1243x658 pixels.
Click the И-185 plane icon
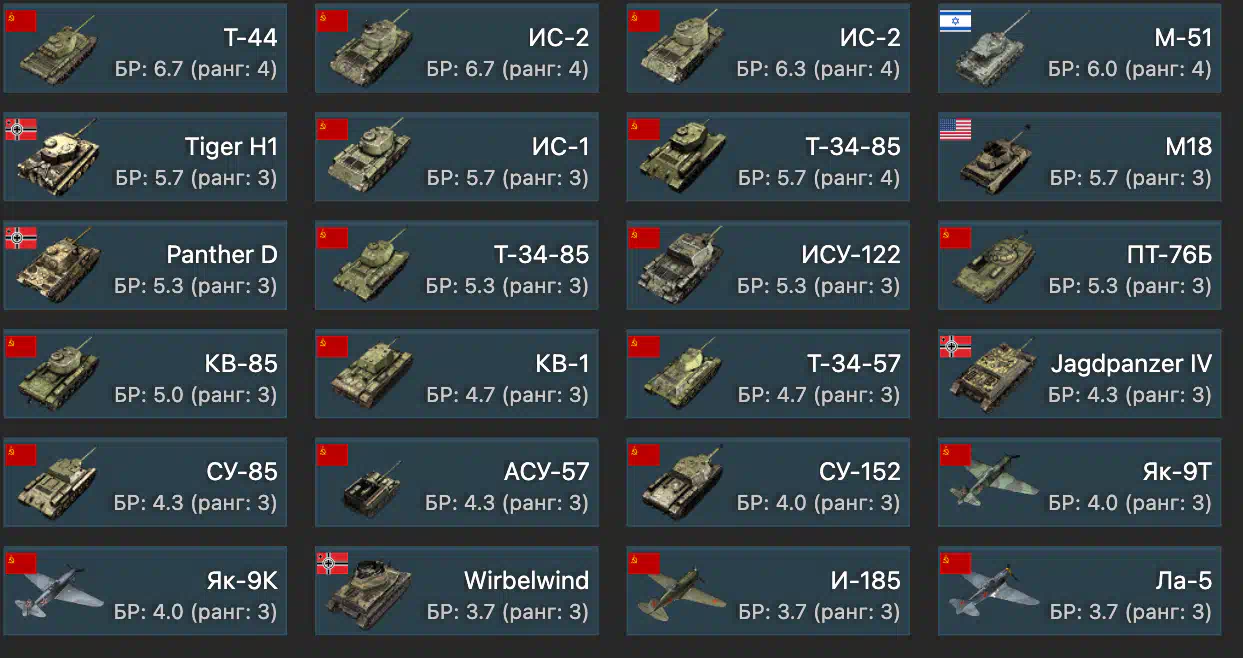pos(682,592)
